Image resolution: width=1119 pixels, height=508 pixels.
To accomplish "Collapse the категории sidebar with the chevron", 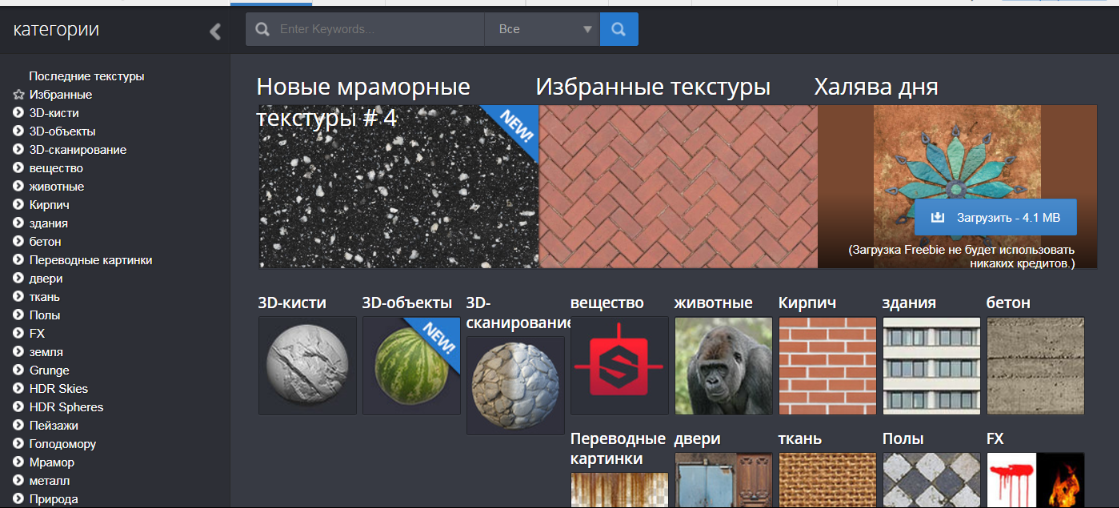I will (215, 31).
